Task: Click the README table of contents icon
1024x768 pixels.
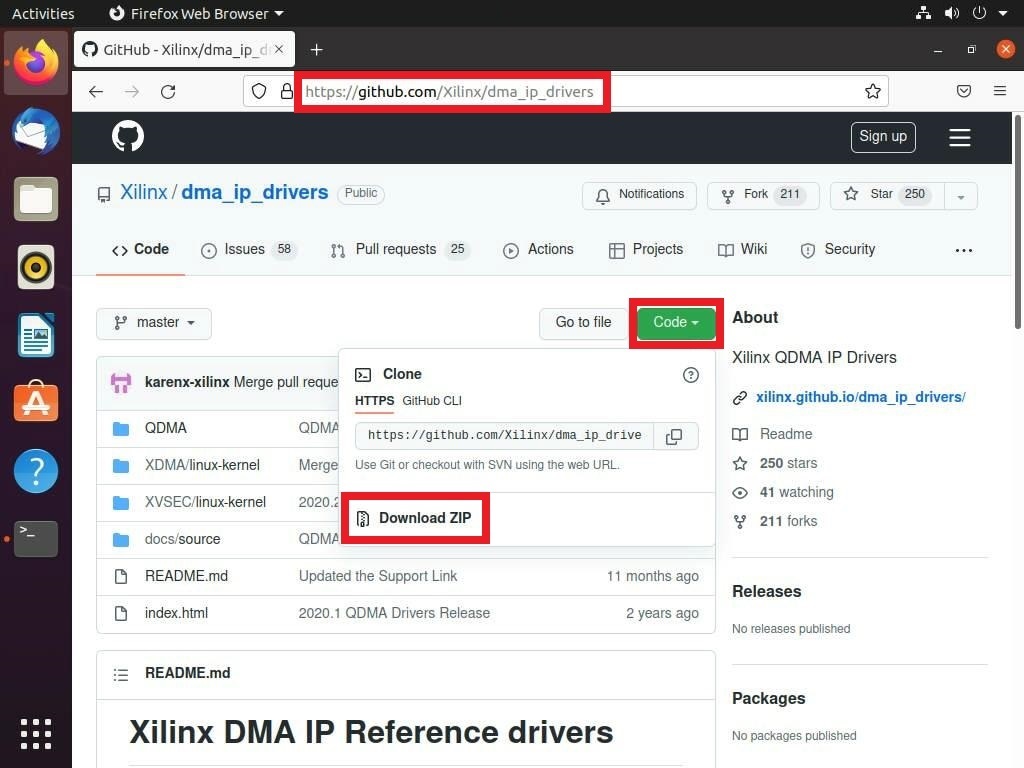Action: tap(121, 675)
